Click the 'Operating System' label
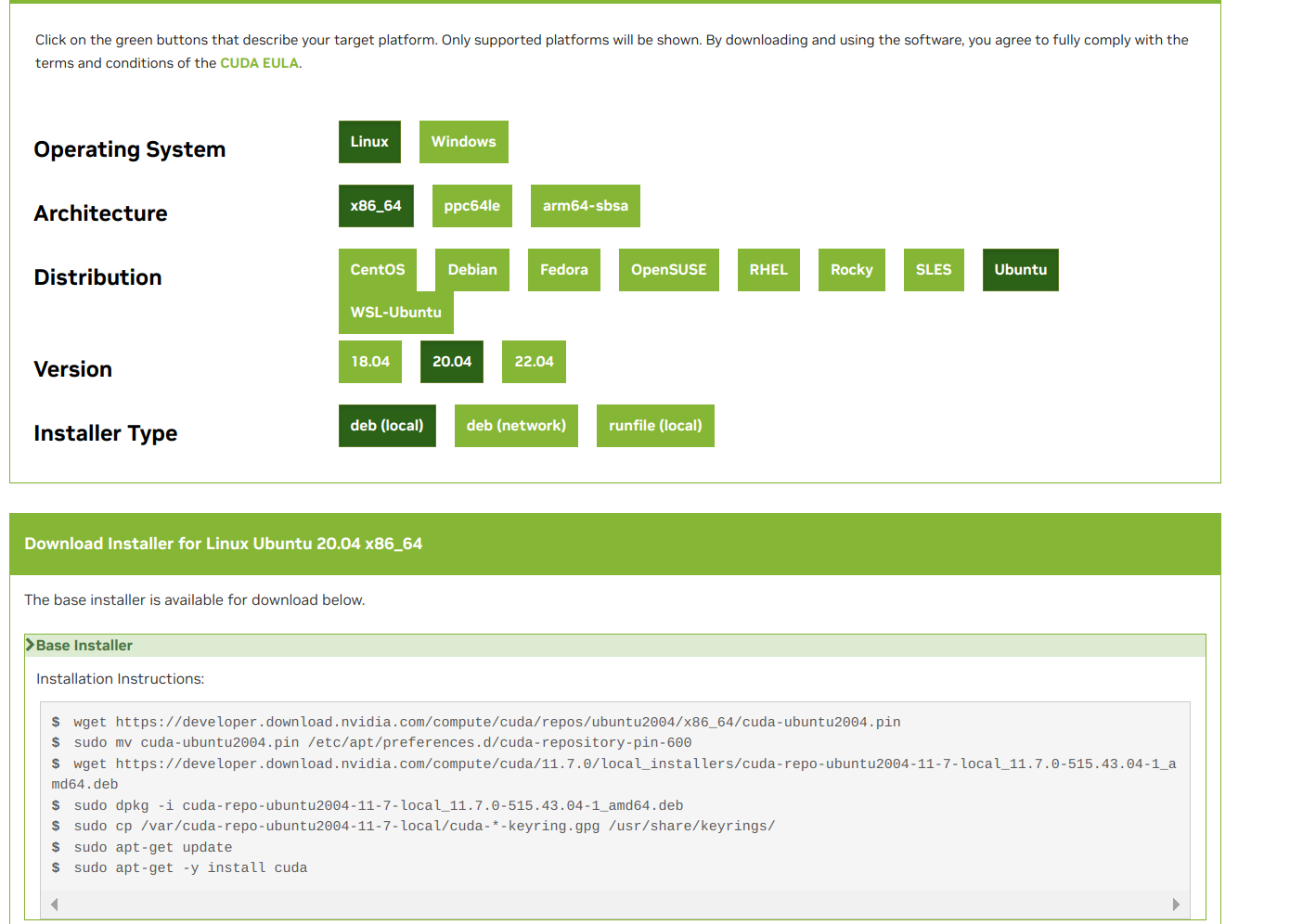 click(x=130, y=149)
